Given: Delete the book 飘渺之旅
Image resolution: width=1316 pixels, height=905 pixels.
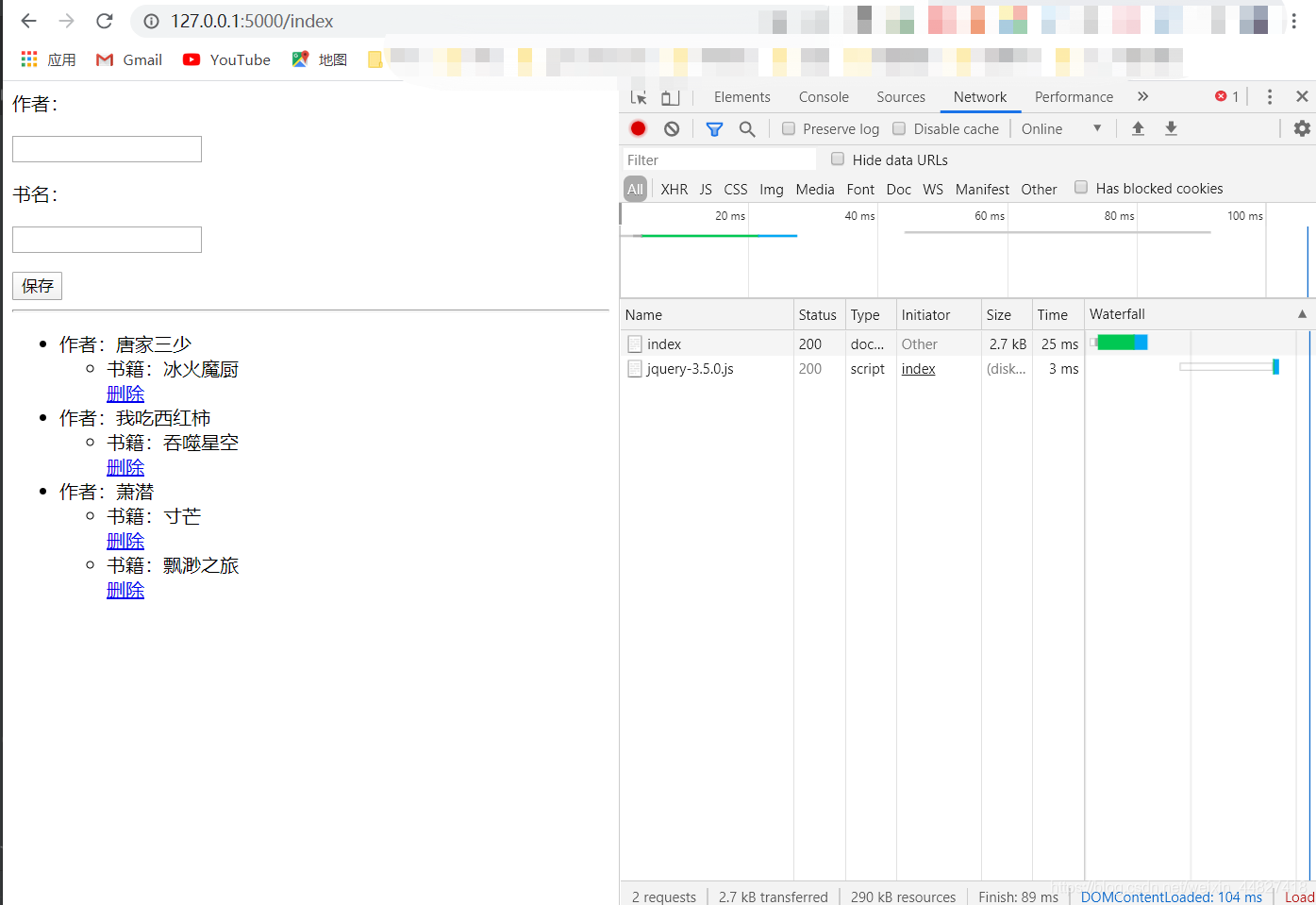Looking at the screenshot, I should (x=125, y=590).
